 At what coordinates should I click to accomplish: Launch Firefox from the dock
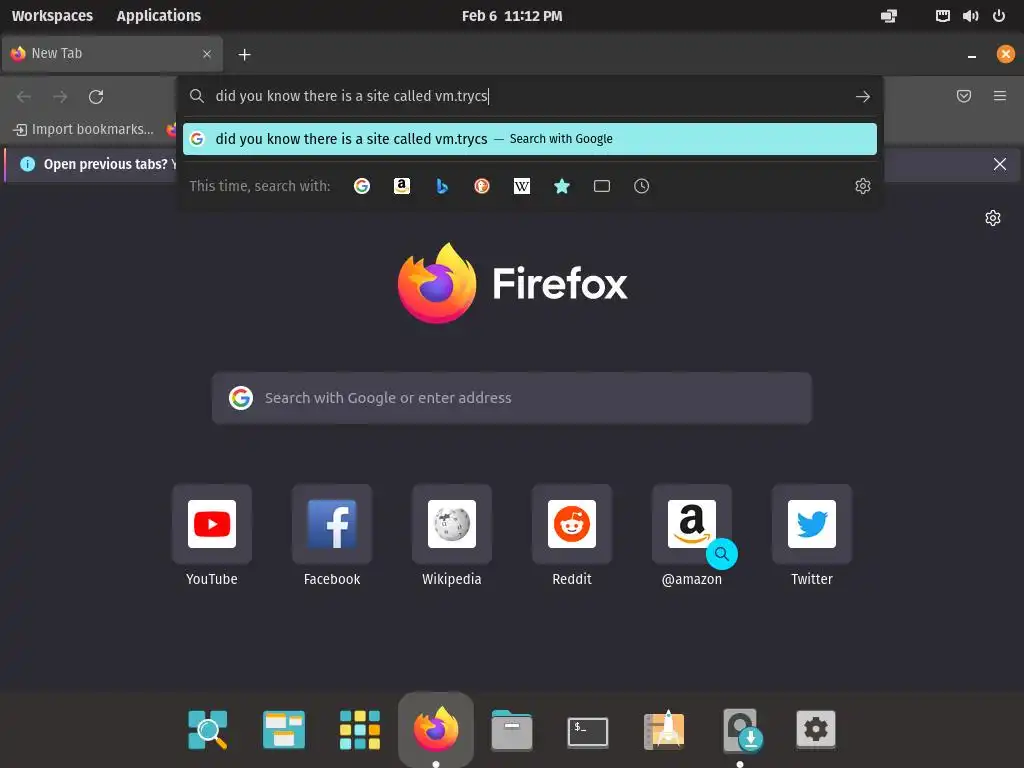(436, 729)
